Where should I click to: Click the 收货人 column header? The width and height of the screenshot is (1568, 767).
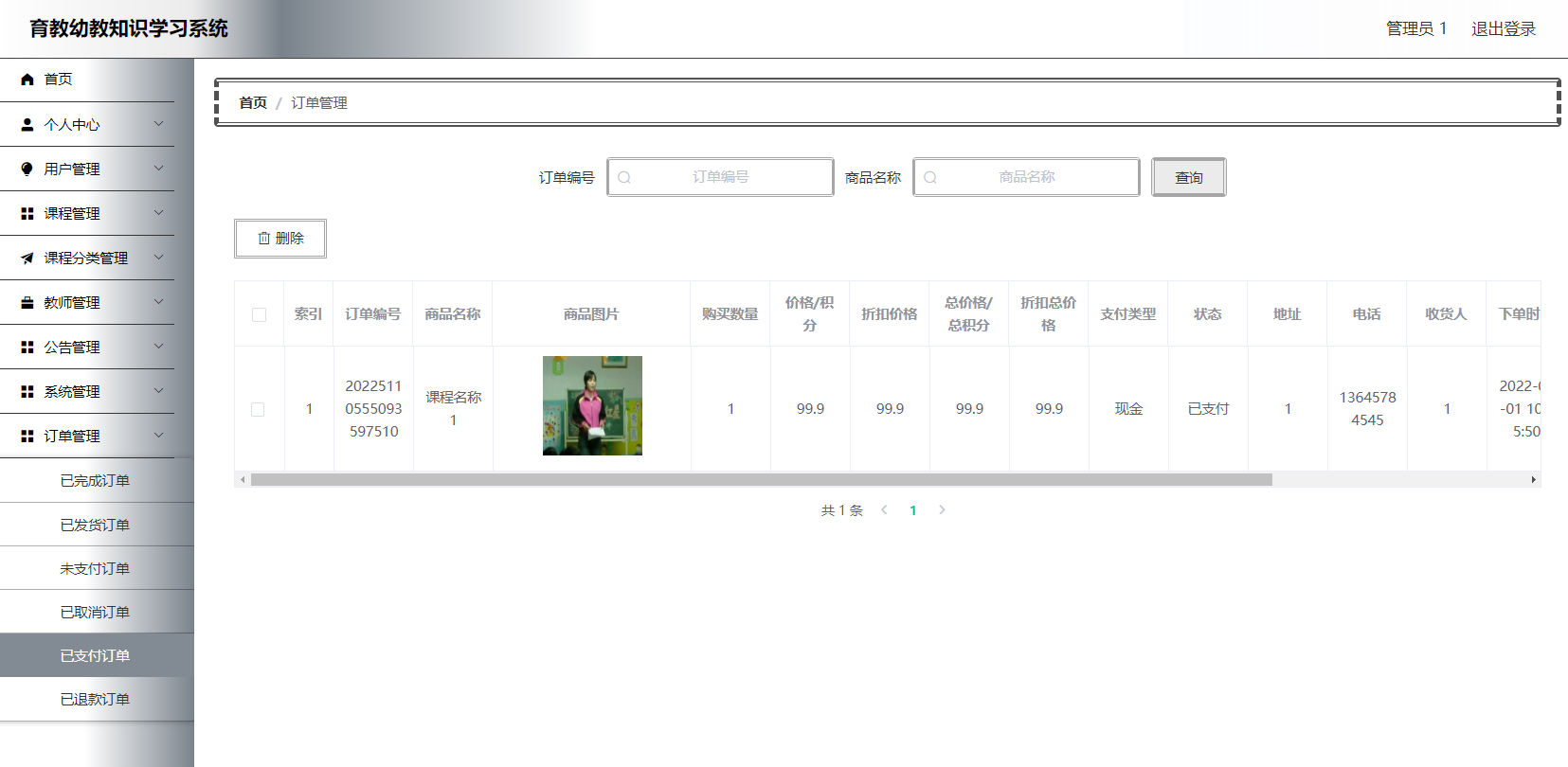tap(1447, 314)
